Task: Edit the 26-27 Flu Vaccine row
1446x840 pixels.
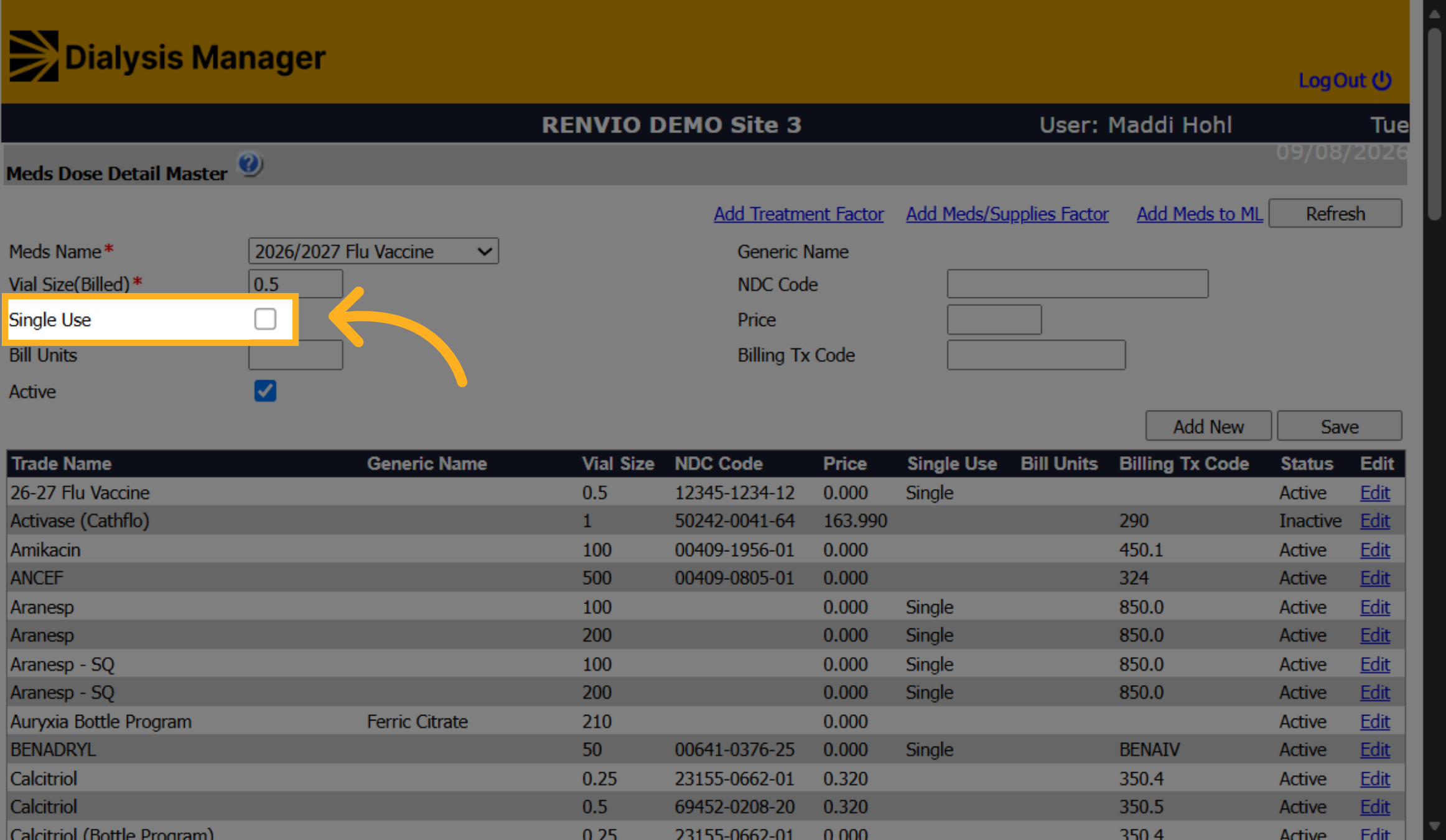Action: [x=1374, y=493]
